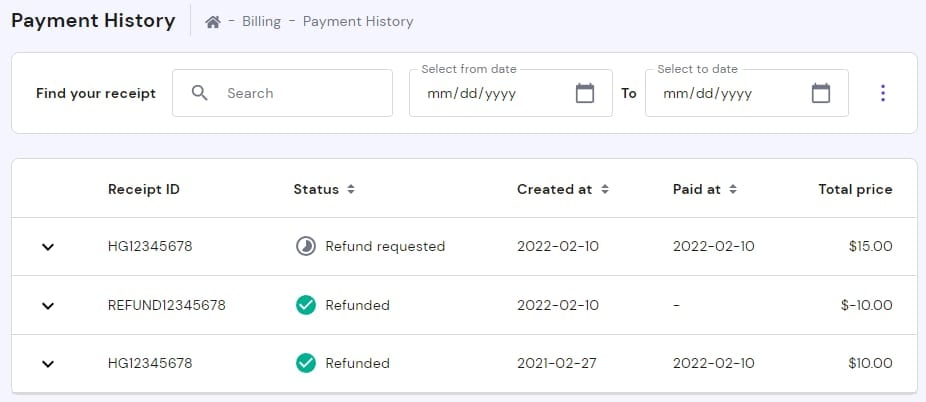Open the to-date calendar picker icon
Image resolution: width=926 pixels, height=402 pixels.
click(x=821, y=93)
